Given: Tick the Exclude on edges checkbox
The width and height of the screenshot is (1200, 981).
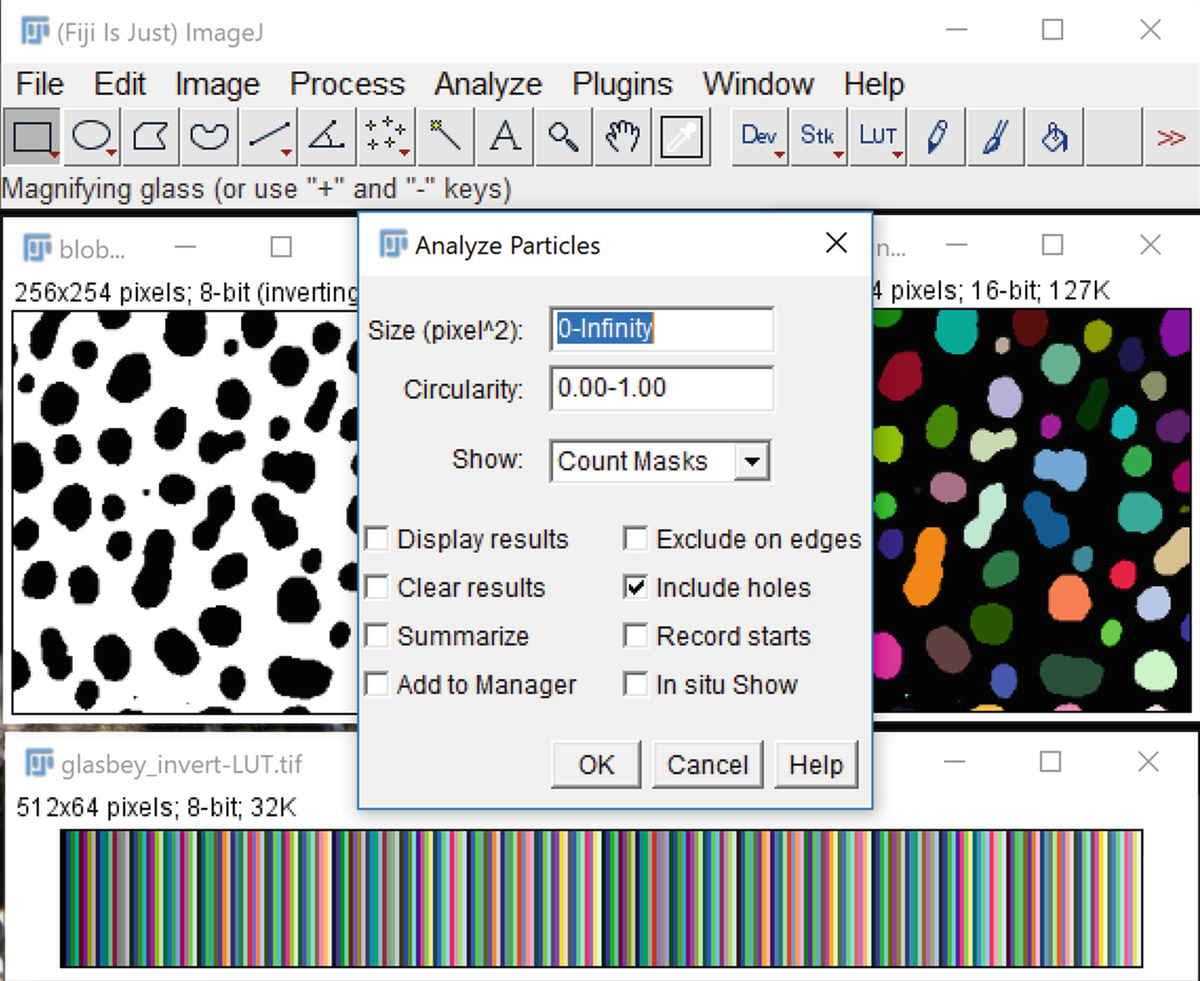Looking at the screenshot, I should tap(635, 540).
